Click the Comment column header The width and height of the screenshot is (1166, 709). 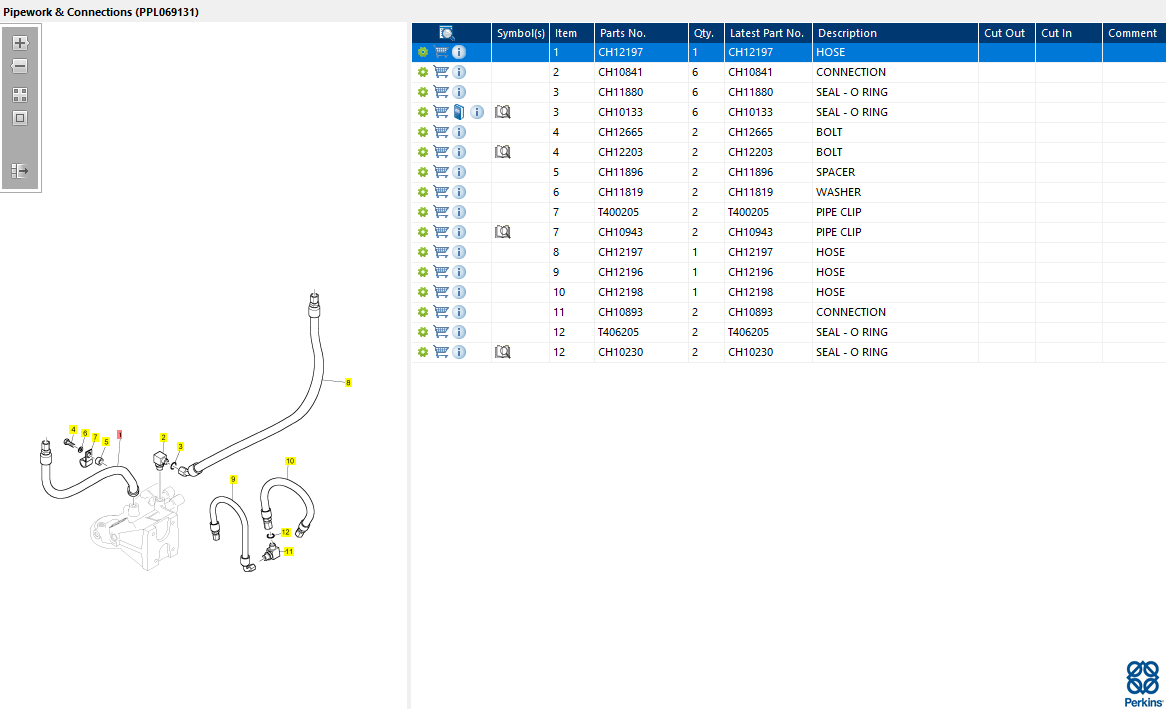pyautogui.click(x=1134, y=33)
